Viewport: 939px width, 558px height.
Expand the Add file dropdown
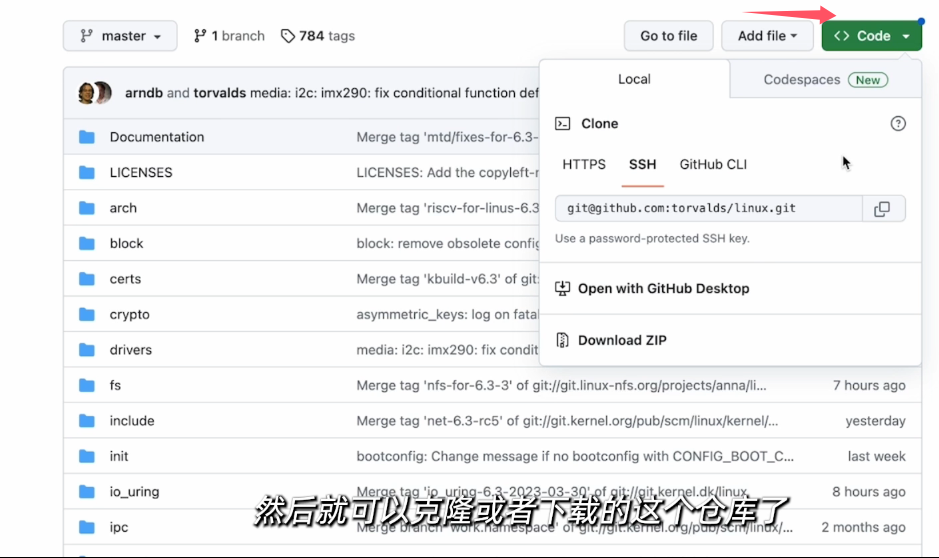[767, 36]
